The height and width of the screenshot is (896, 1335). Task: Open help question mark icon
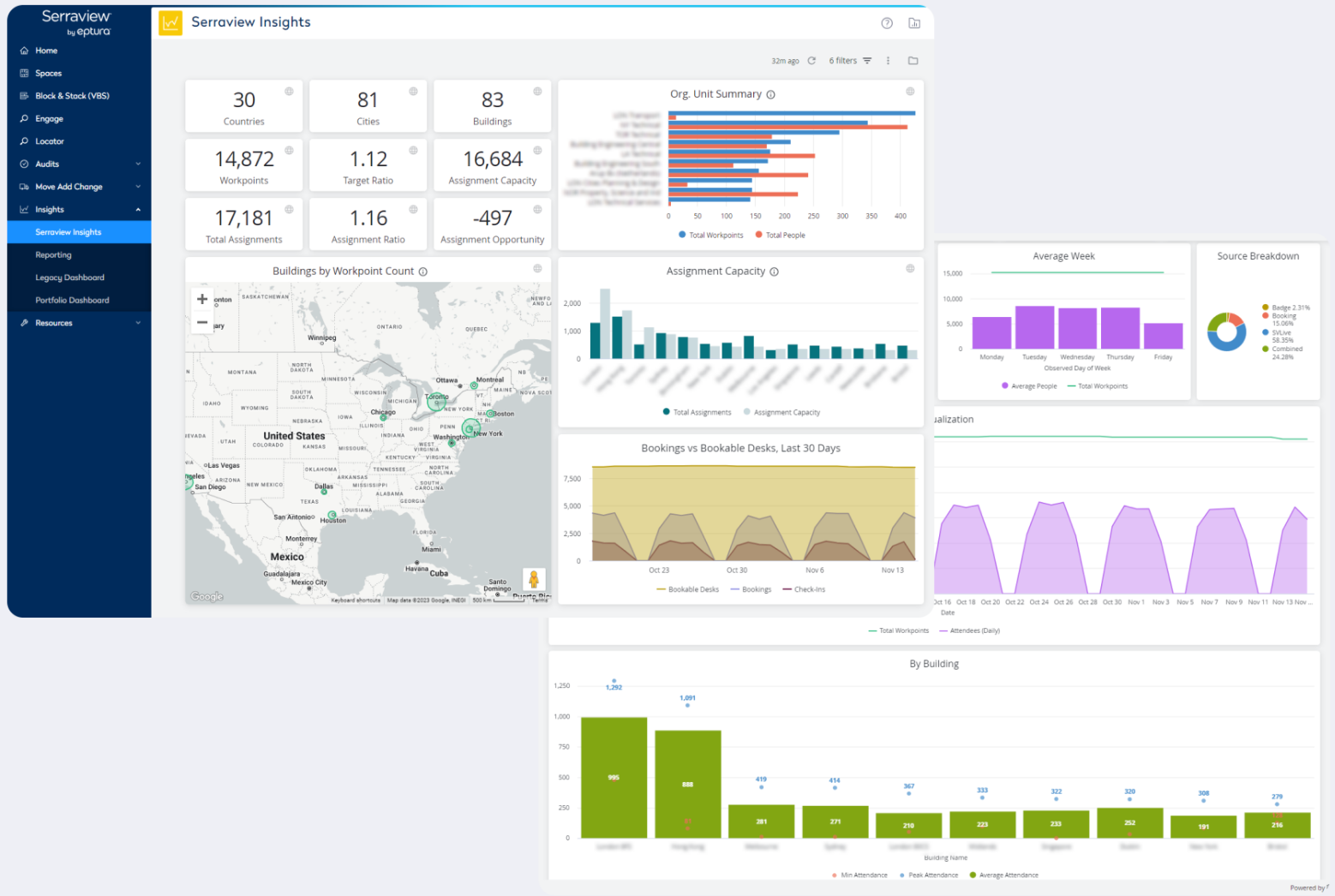[887, 23]
